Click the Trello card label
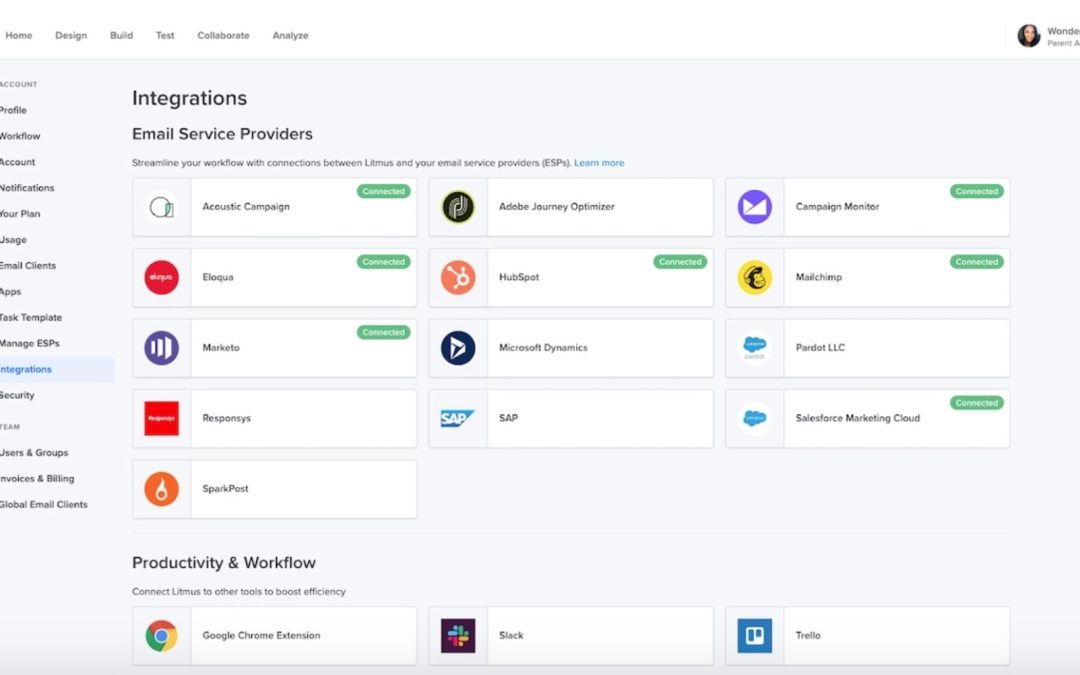Screen dimensions: 1080x675 [x=808, y=636]
